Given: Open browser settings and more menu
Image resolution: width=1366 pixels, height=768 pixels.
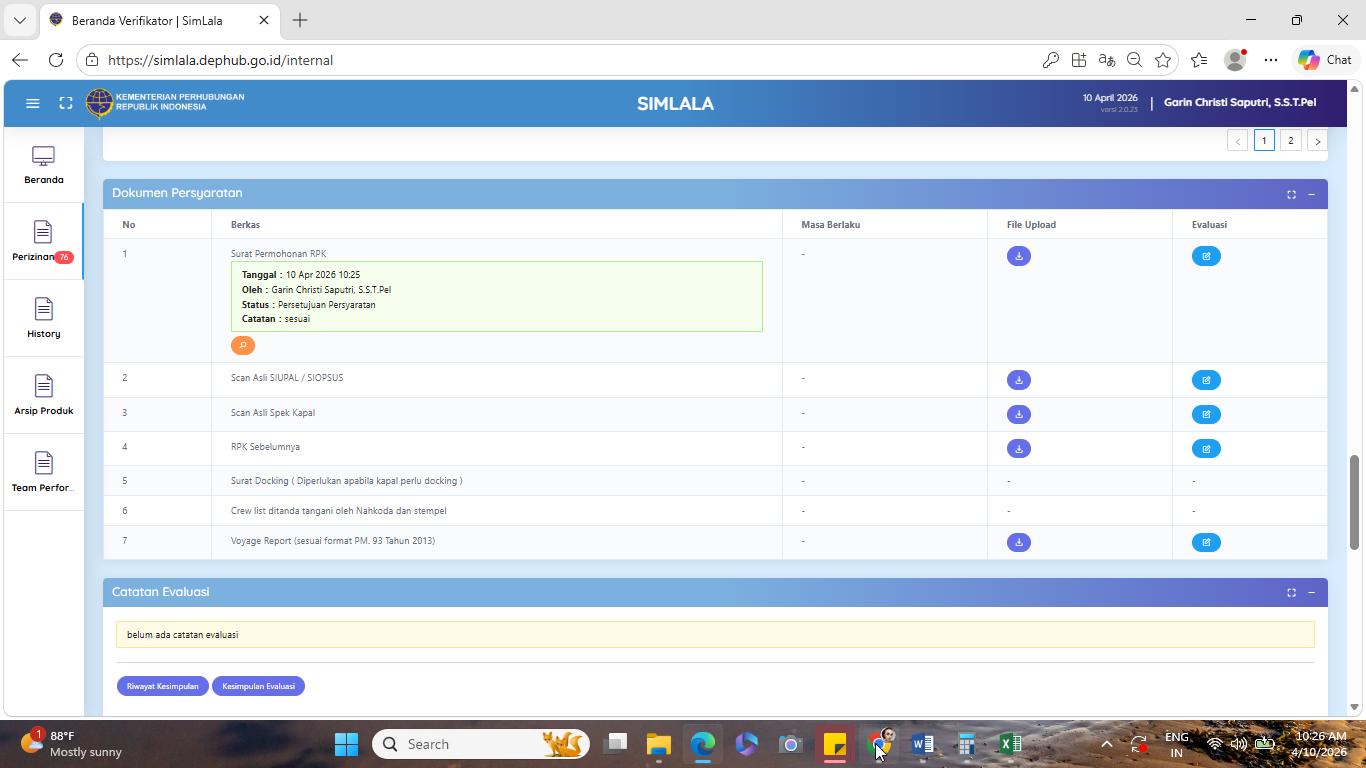Looking at the screenshot, I should coord(1271,60).
